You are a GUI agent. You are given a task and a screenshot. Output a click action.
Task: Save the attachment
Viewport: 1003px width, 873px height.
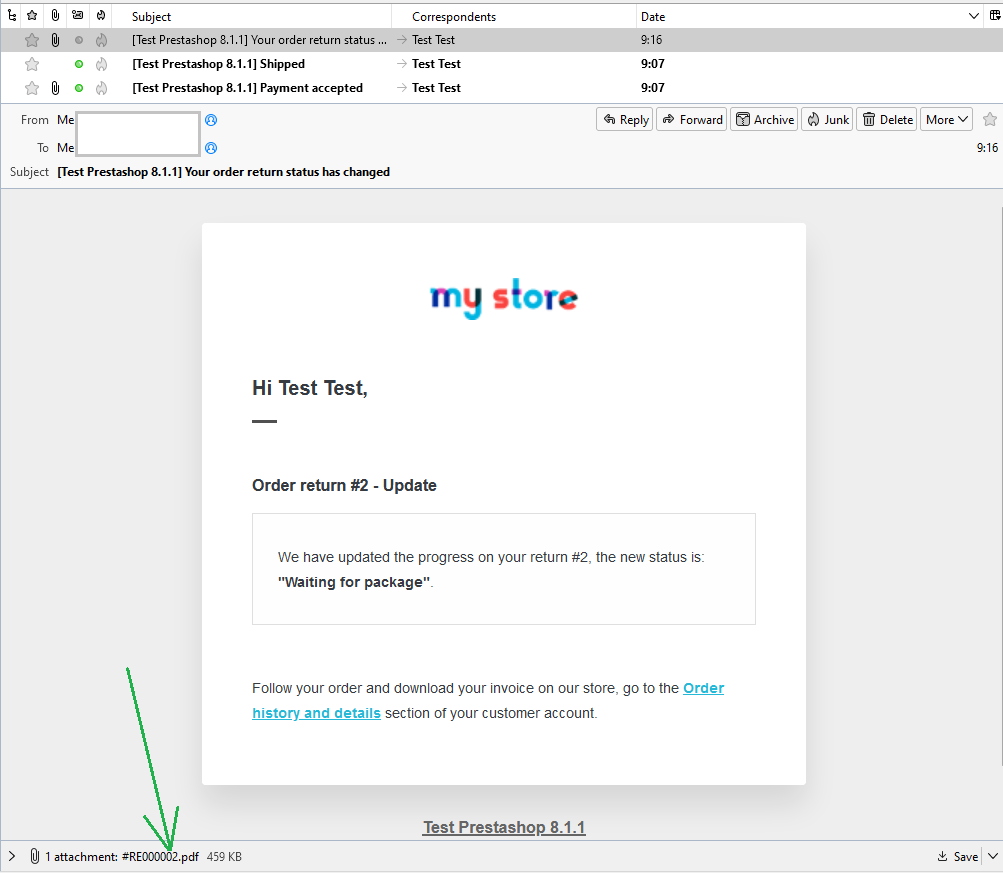(958, 856)
